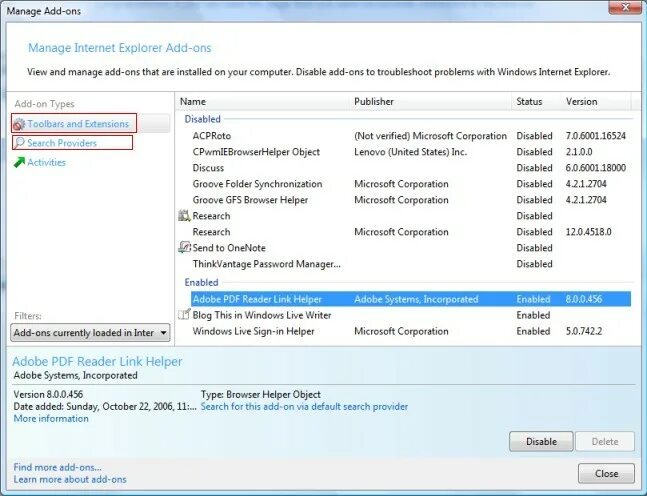The height and width of the screenshot is (496, 647).
Task: Open the Find more add-ons link
Action: (57, 467)
